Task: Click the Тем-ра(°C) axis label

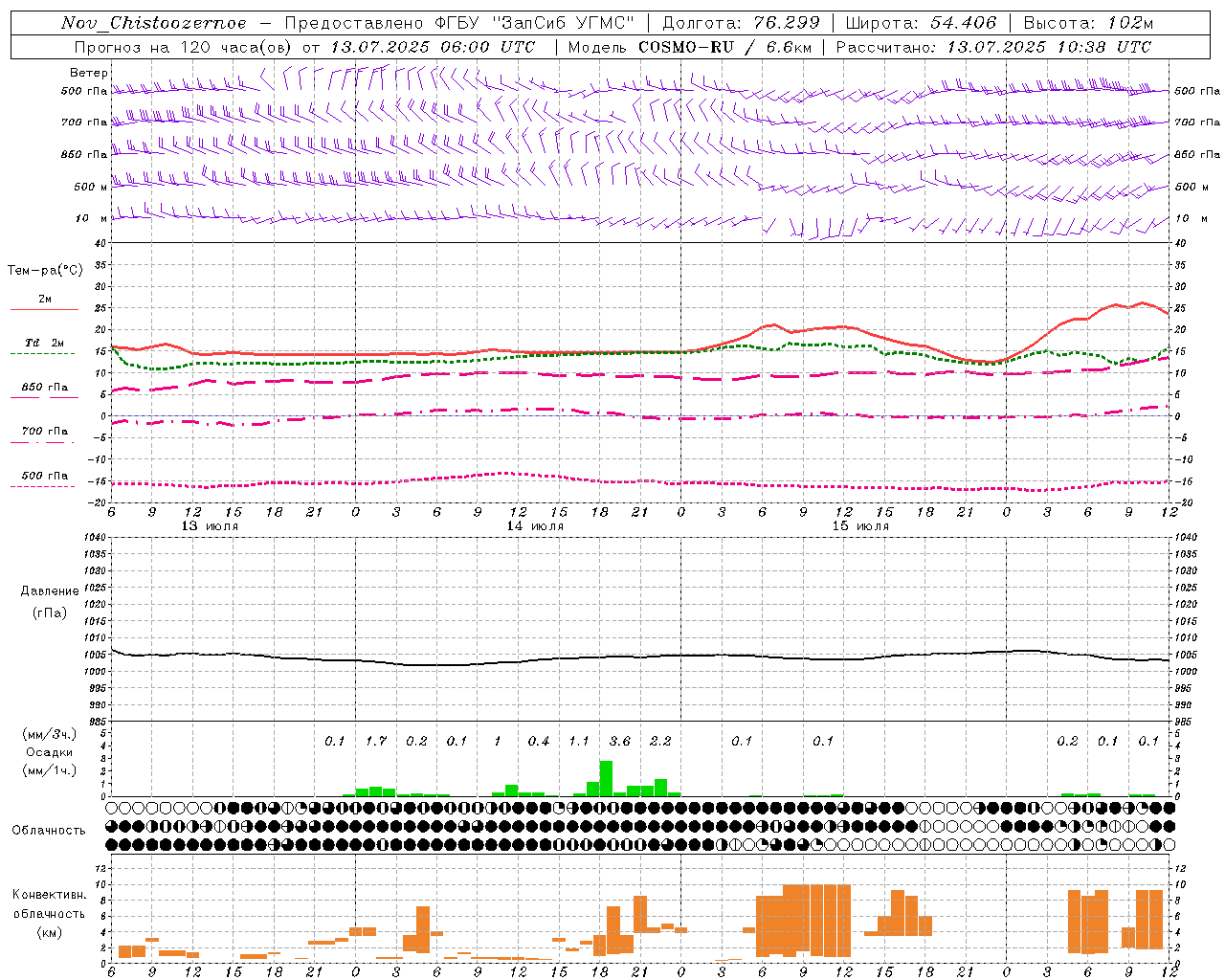Action: coord(45,271)
